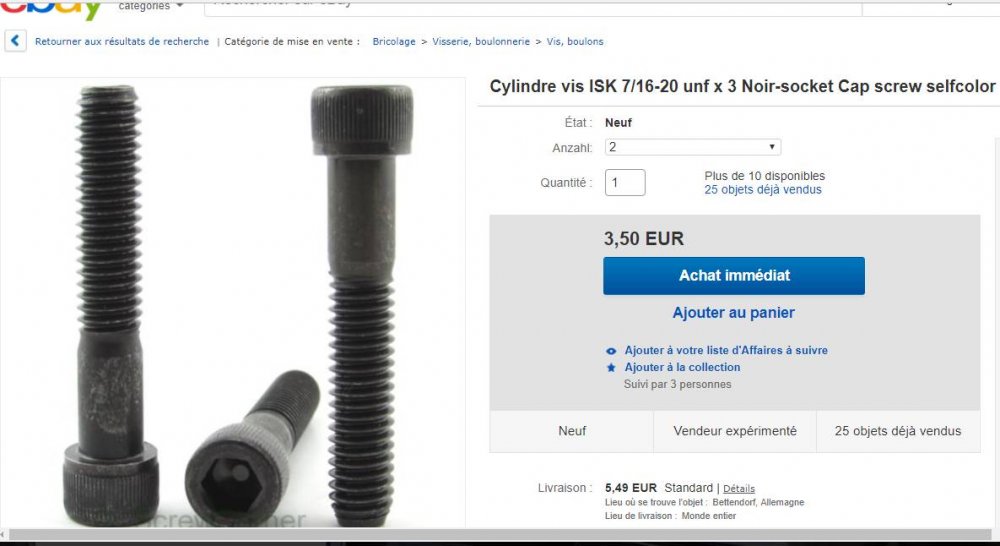Click Ajouter à la collection link
1000x546 pixels.
click(682, 367)
